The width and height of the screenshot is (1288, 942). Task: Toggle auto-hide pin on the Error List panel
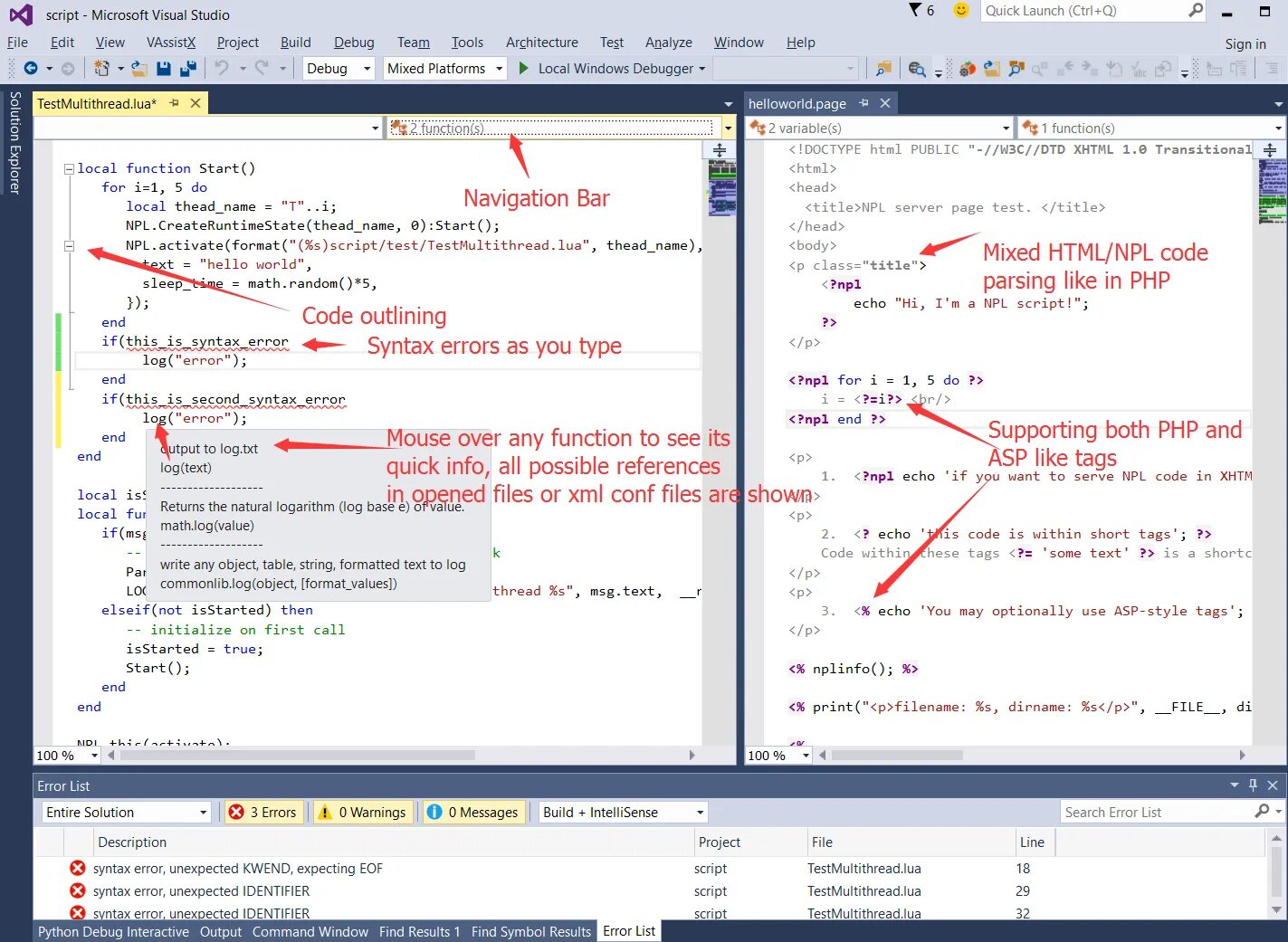(x=1253, y=785)
